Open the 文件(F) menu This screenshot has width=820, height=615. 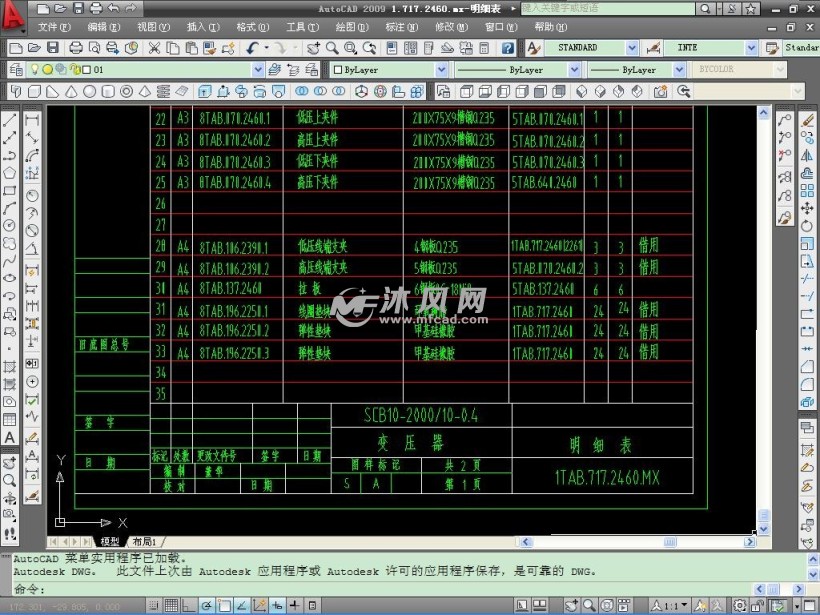pyautogui.click(x=53, y=27)
